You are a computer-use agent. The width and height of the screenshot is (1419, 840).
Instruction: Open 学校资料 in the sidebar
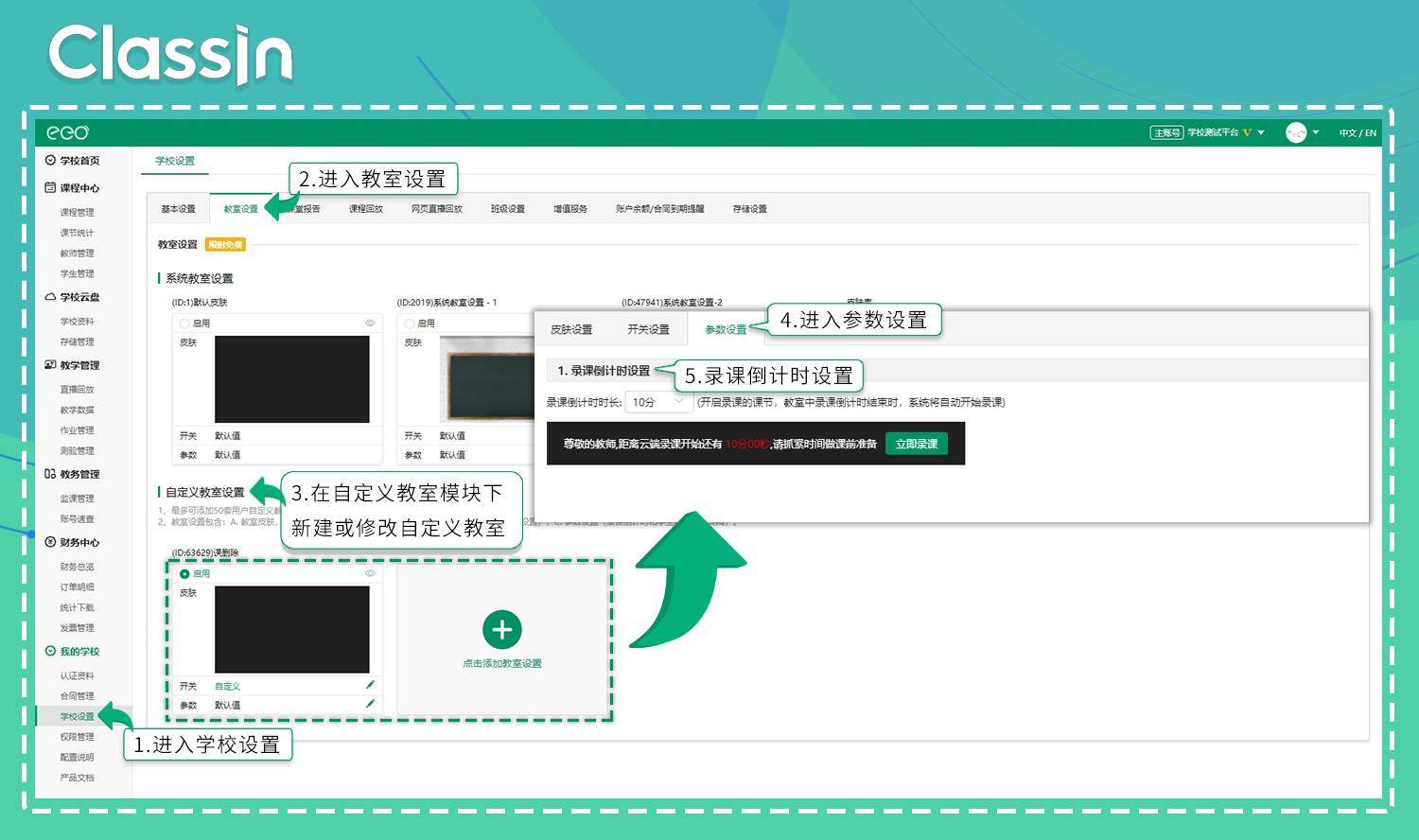pyautogui.click(x=78, y=322)
